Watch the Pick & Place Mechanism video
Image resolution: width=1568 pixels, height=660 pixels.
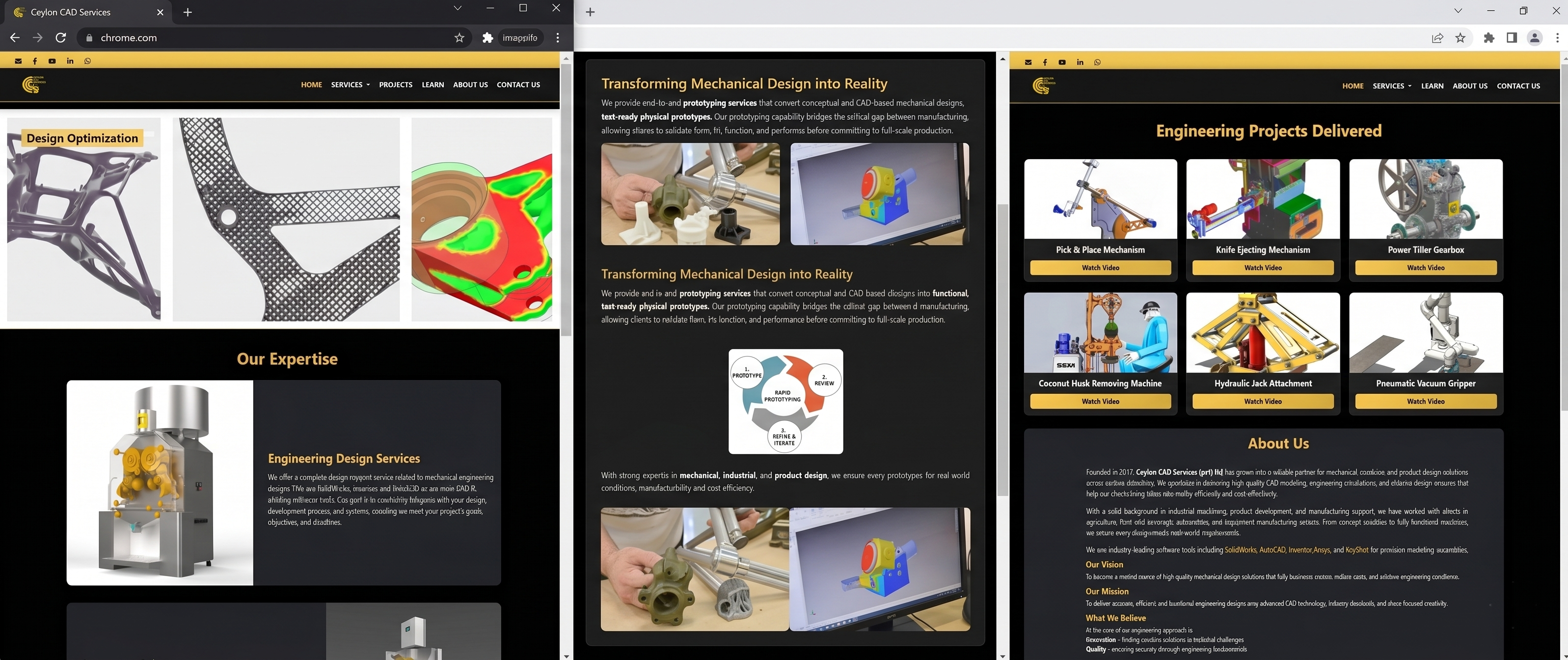pos(1101,267)
